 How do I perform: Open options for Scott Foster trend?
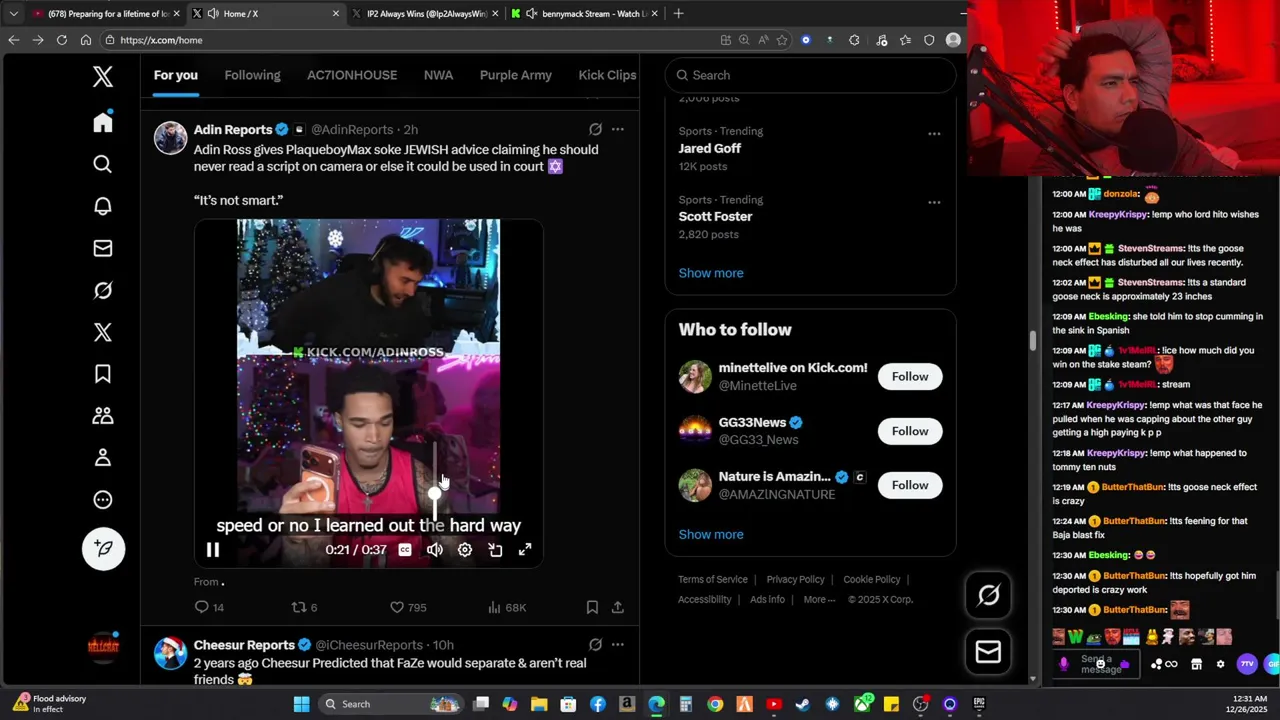[x=934, y=202]
